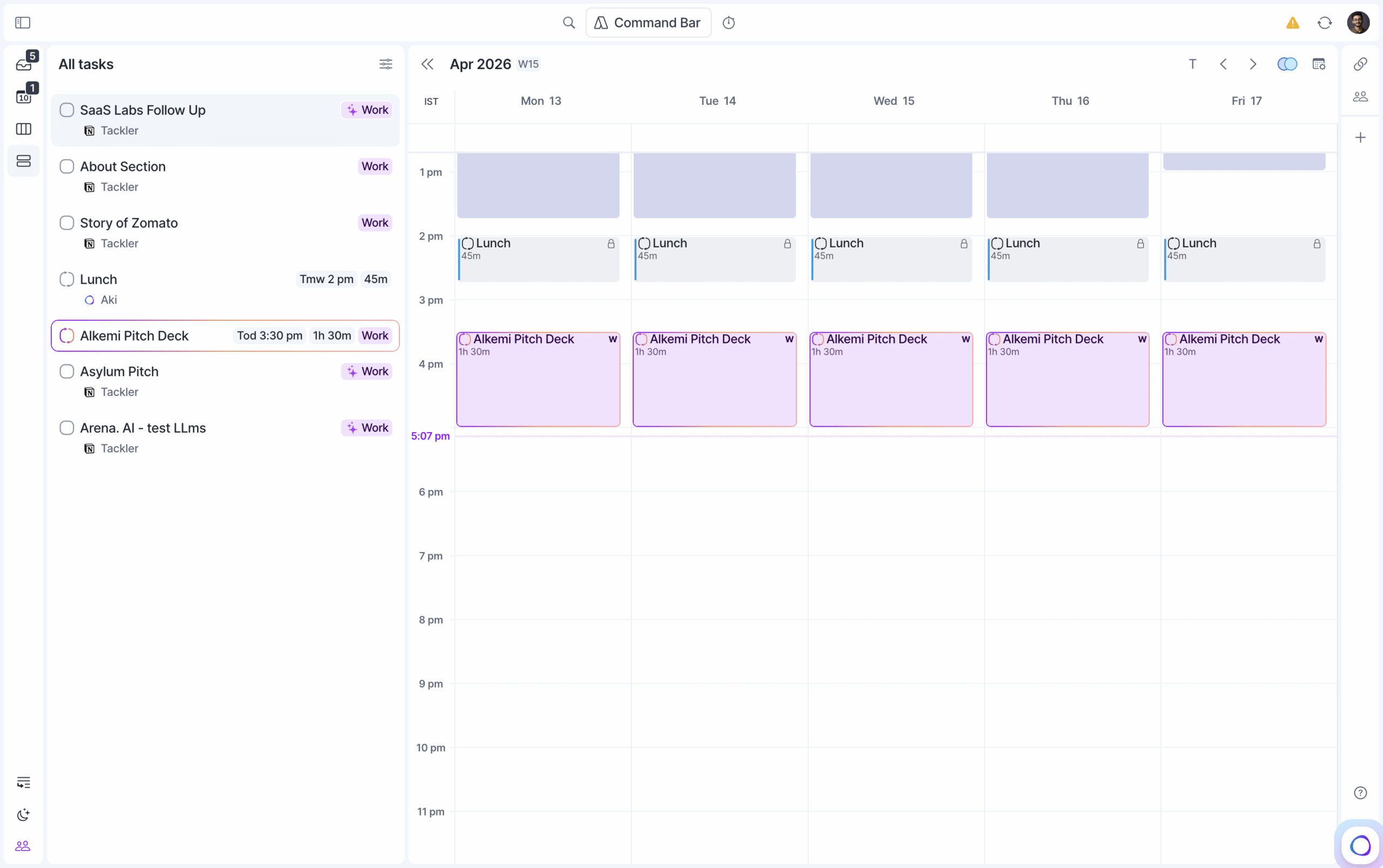Click Work tag on Arena. AI task
The image size is (1383, 868).
[367, 427]
